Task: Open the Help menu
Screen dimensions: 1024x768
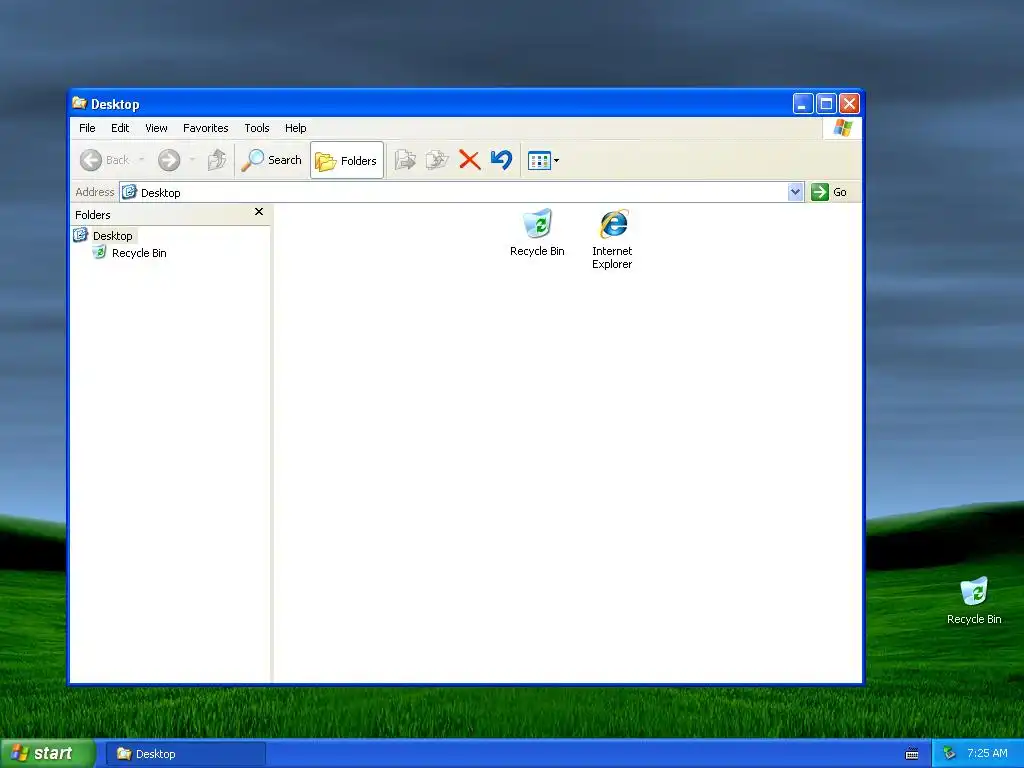Action: tap(295, 128)
